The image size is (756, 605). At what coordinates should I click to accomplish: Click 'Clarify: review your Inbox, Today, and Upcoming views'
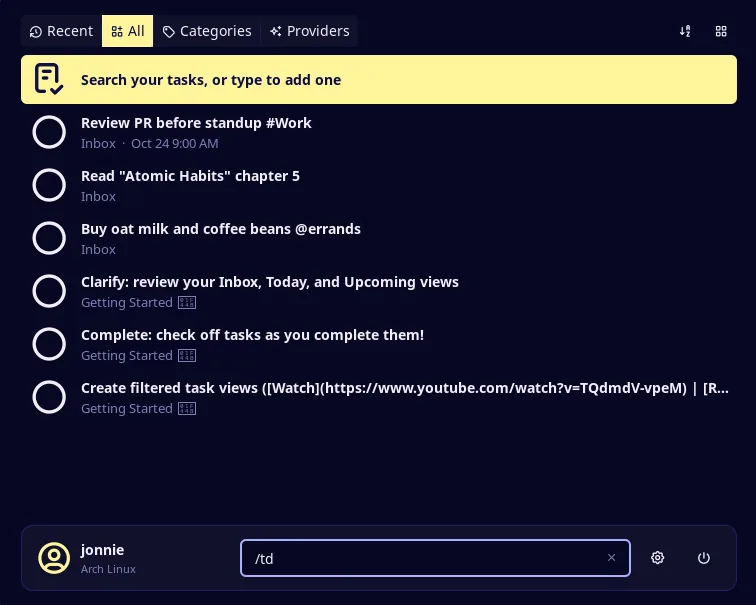pos(270,282)
